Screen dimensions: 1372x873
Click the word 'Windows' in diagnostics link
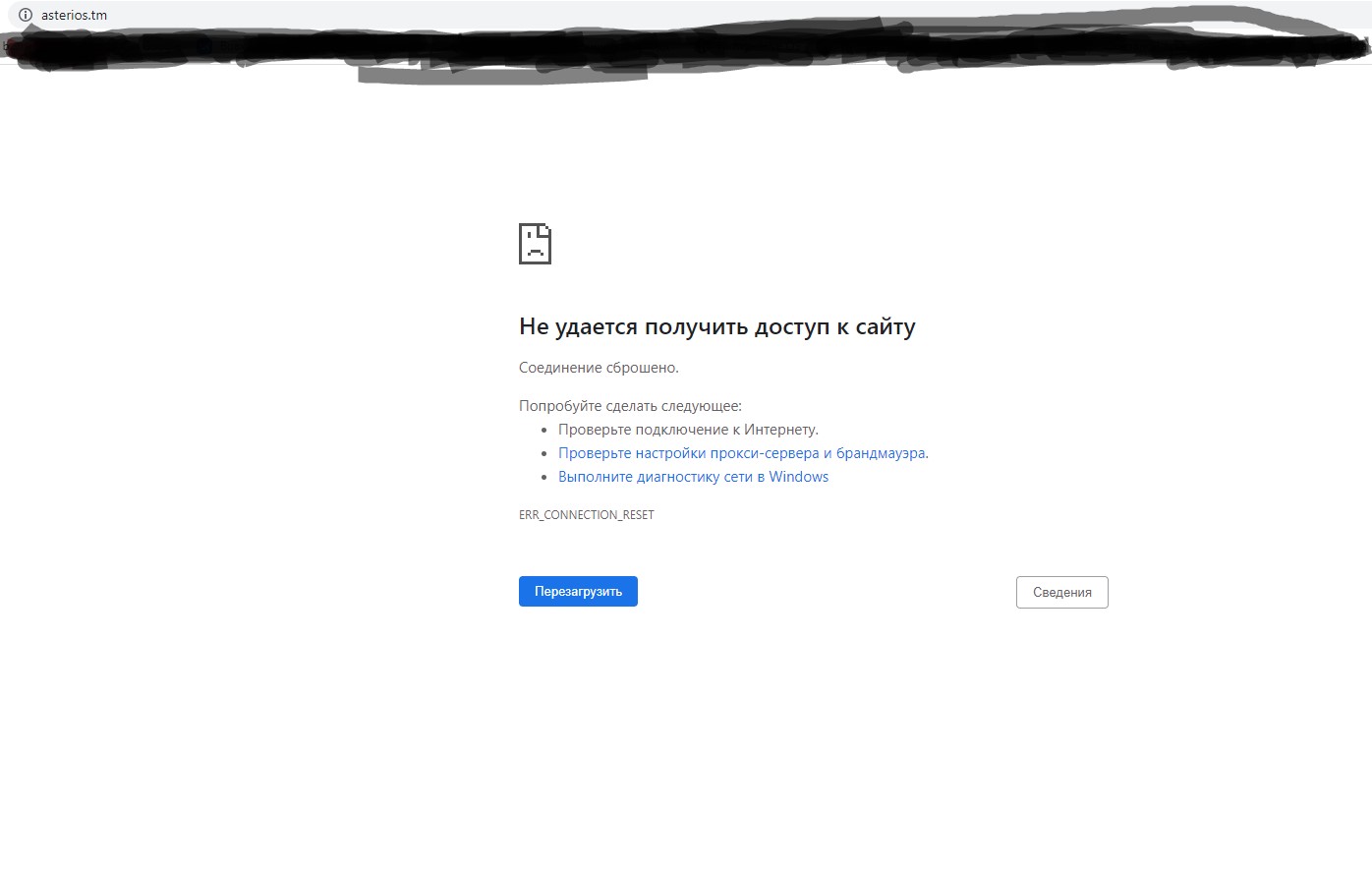(798, 477)
